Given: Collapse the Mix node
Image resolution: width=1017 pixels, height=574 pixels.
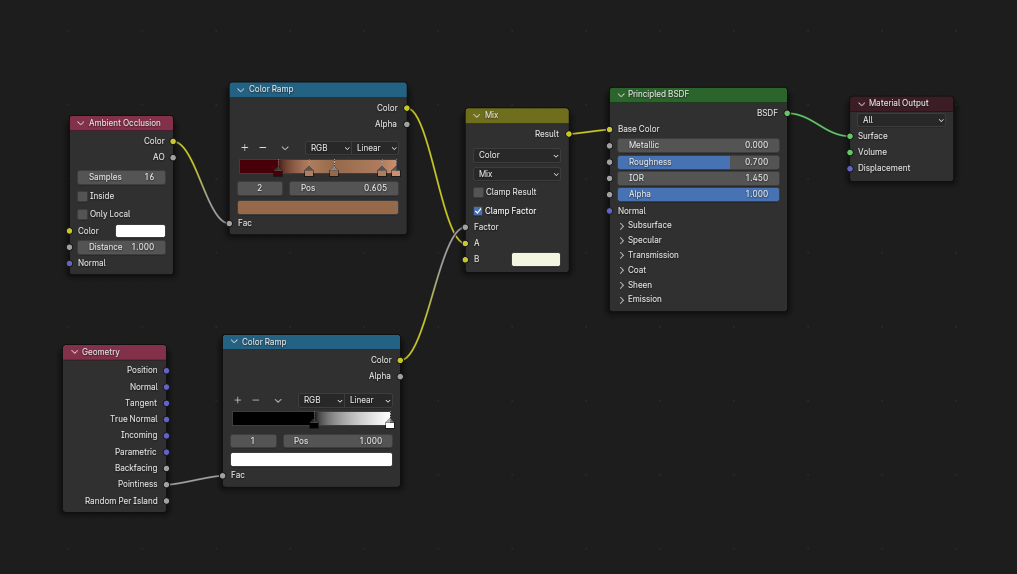Looking at the screenshot, I should [x=476, y=115].
